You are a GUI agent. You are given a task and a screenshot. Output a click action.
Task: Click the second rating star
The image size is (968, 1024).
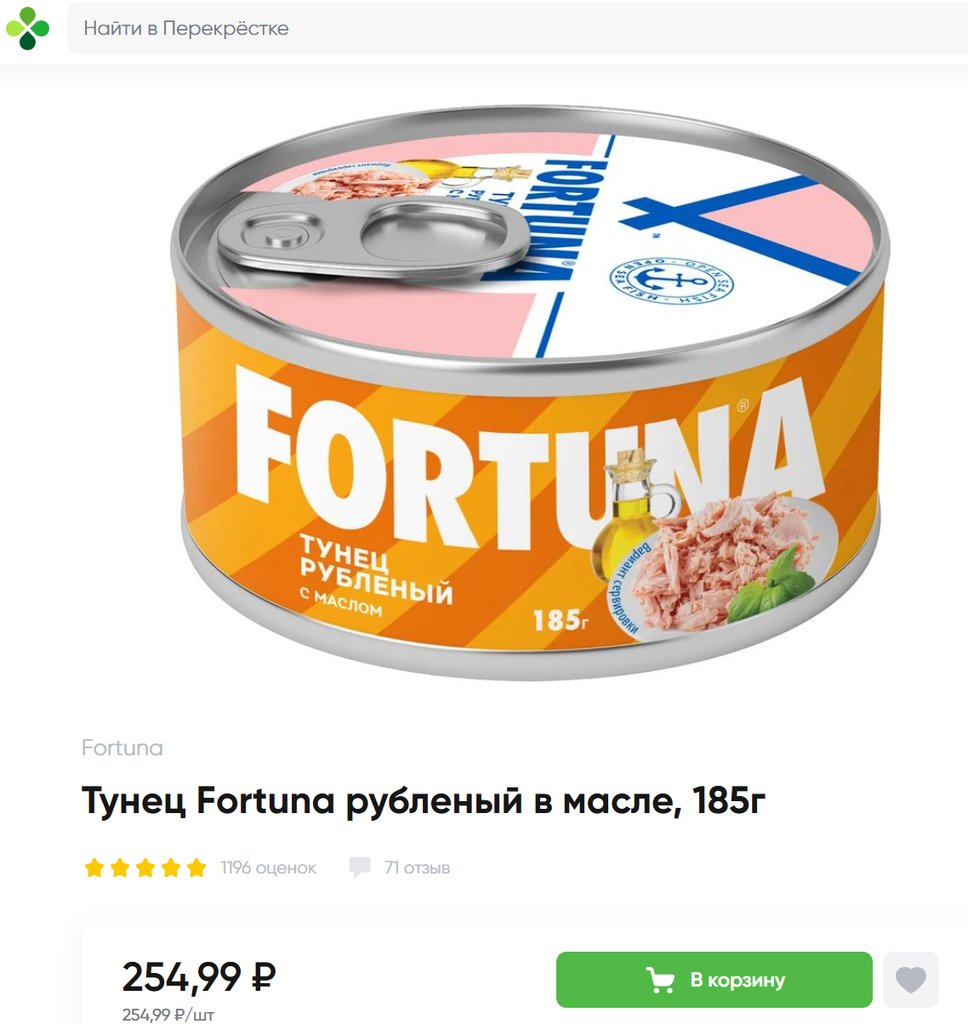pos(120,868)
